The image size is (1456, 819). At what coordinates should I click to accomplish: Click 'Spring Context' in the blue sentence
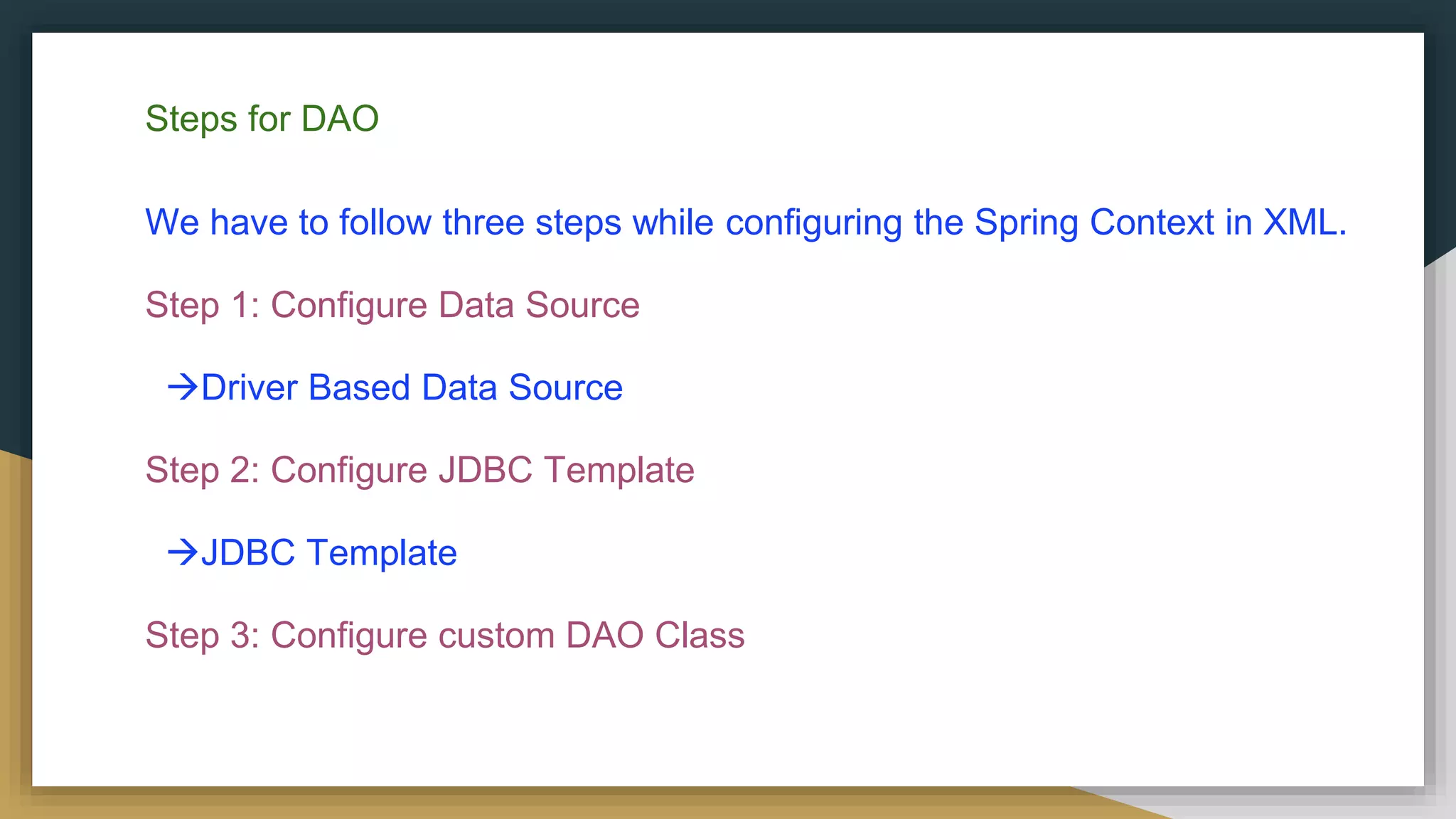[x=1094, y=223]
